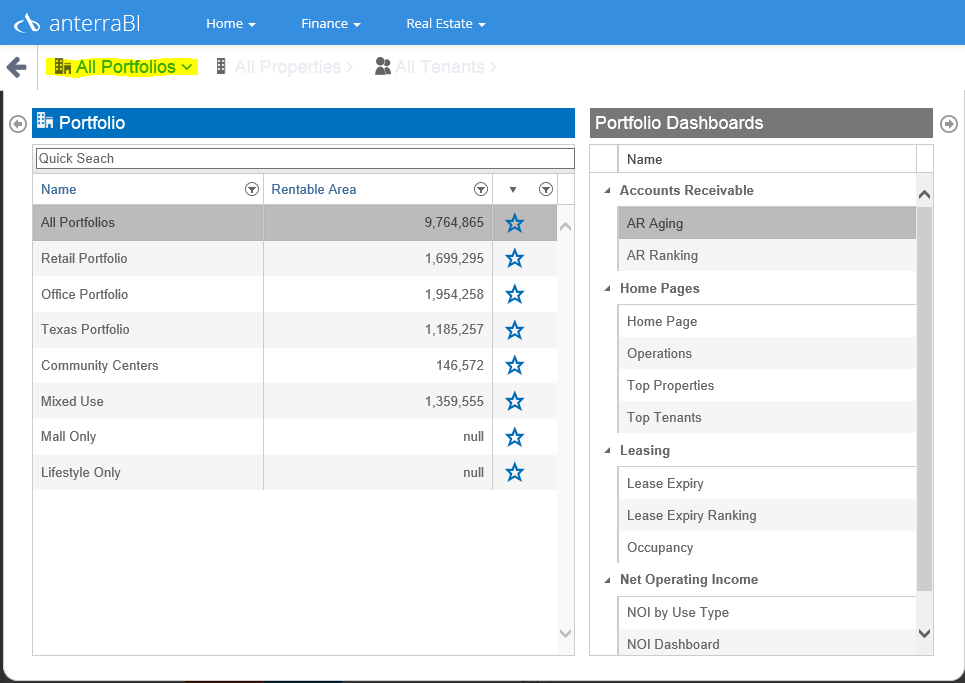Select the Community Centers row
The height and width of the screenshot is (683, 965).
click(x=295, y=365)
